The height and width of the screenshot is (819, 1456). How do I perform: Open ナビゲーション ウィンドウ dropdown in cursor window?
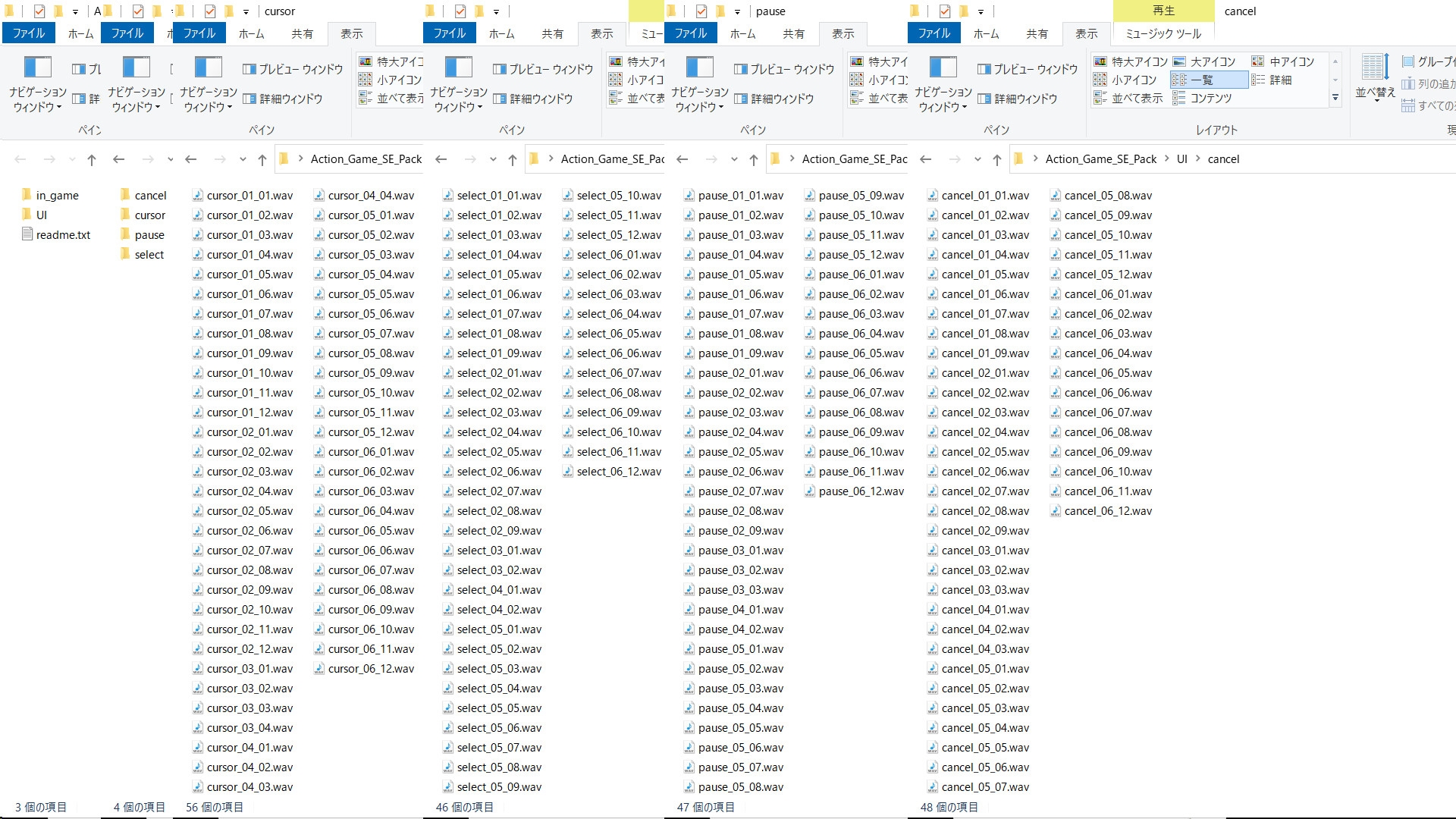pos(209,84)
